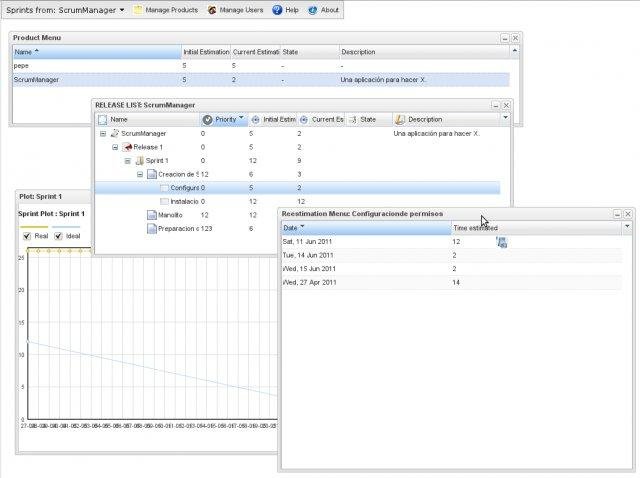
Task: Select the Instalacio task row
Action: pyautogui.click(x=298, y=201)
